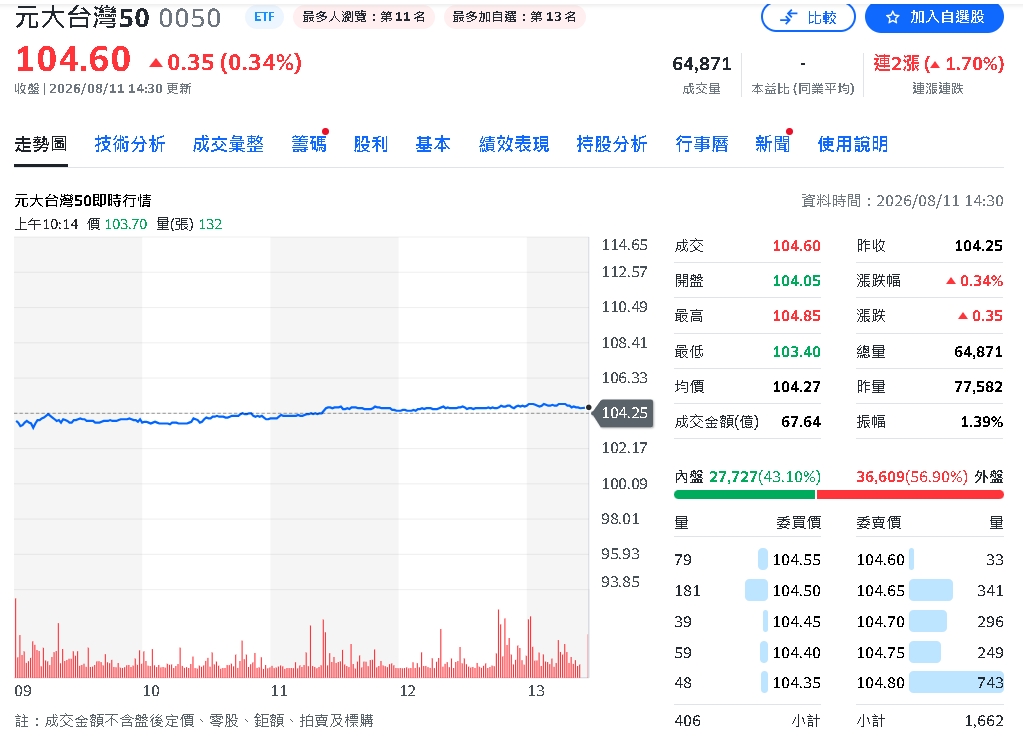This screenshot has width=1023, height=755.
Task: Click bid price 104.35
Action: [797, 683]
